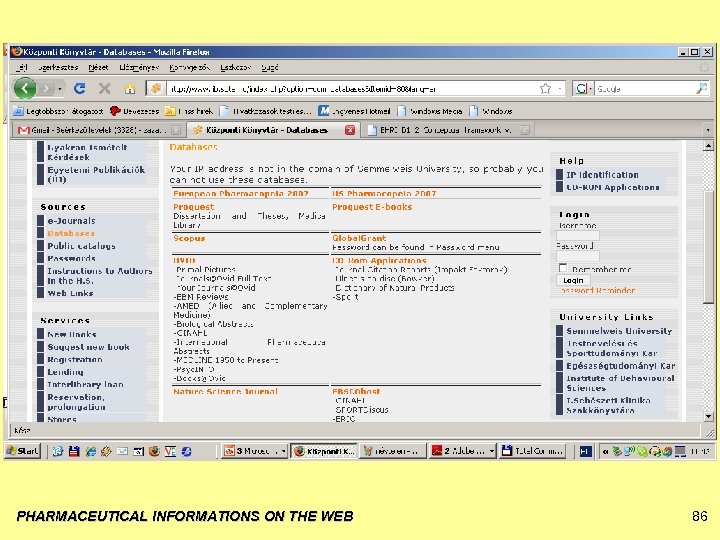720x540 pixels.
Task: Open the history dropdown next to the forward button
Action: tap(60, 88)
